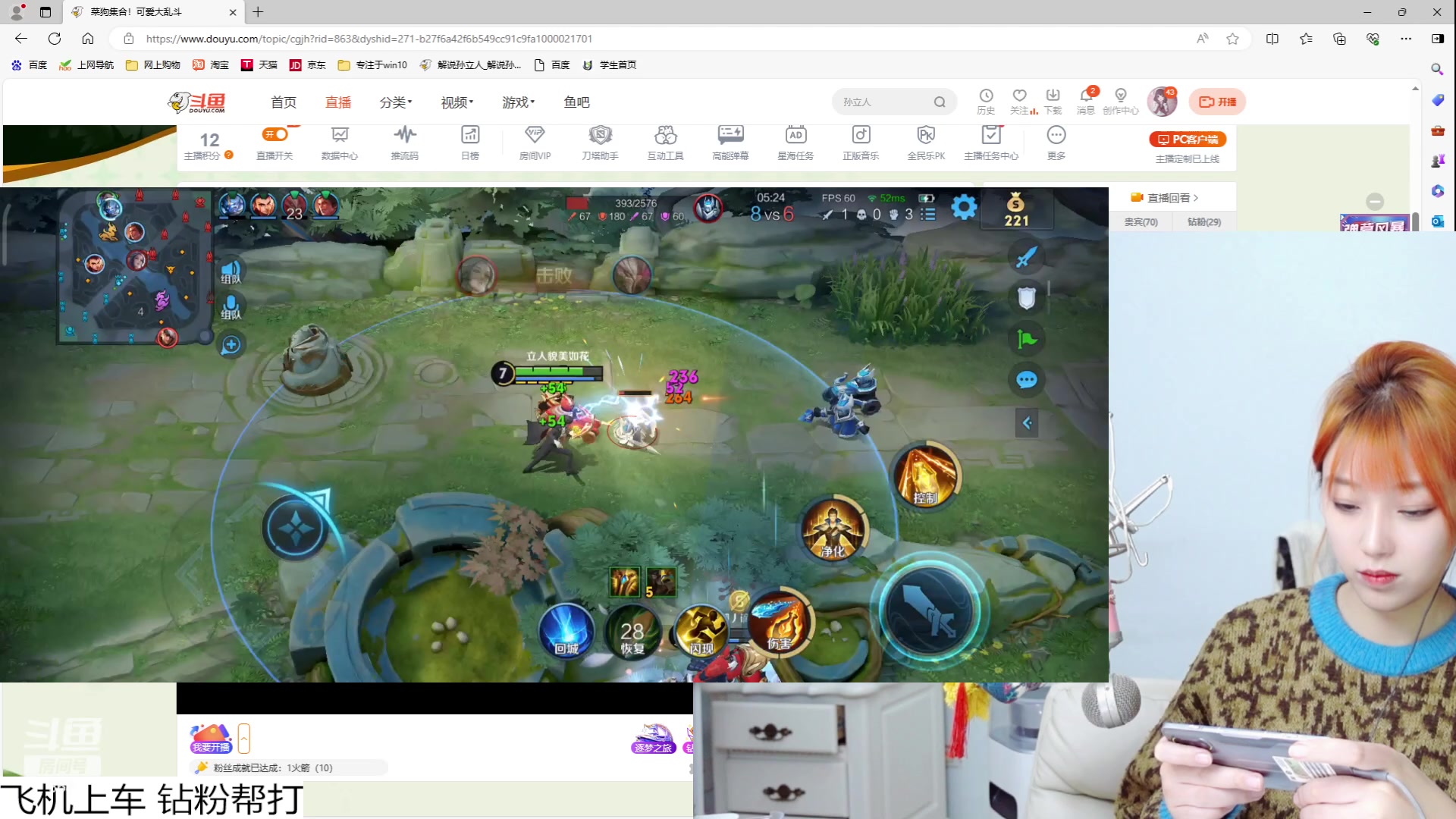Click the collapse arrow in game panel
The image size is (1456, 819).
tap(1027, 423)
